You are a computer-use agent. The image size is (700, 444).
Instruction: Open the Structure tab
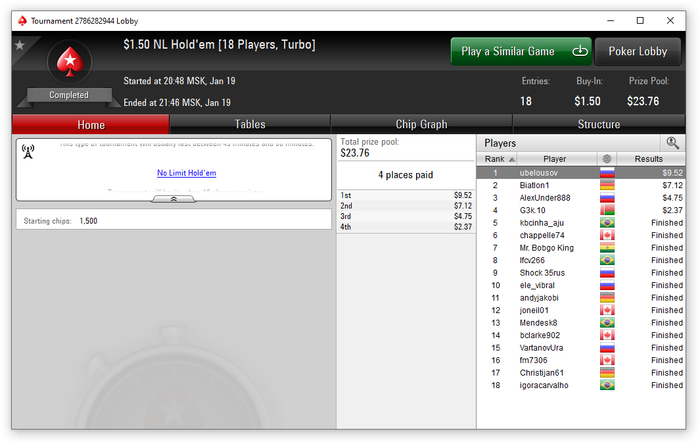pos(599,124)
